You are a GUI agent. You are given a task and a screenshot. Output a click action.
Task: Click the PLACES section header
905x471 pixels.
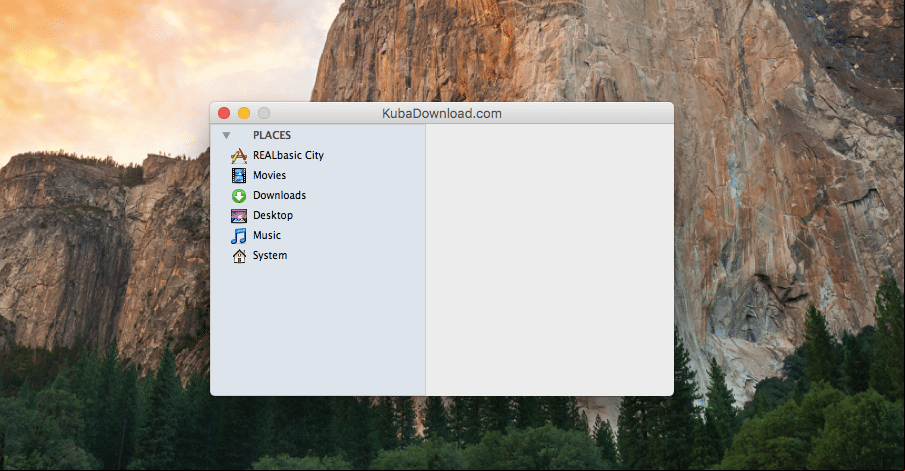point(272,135)
